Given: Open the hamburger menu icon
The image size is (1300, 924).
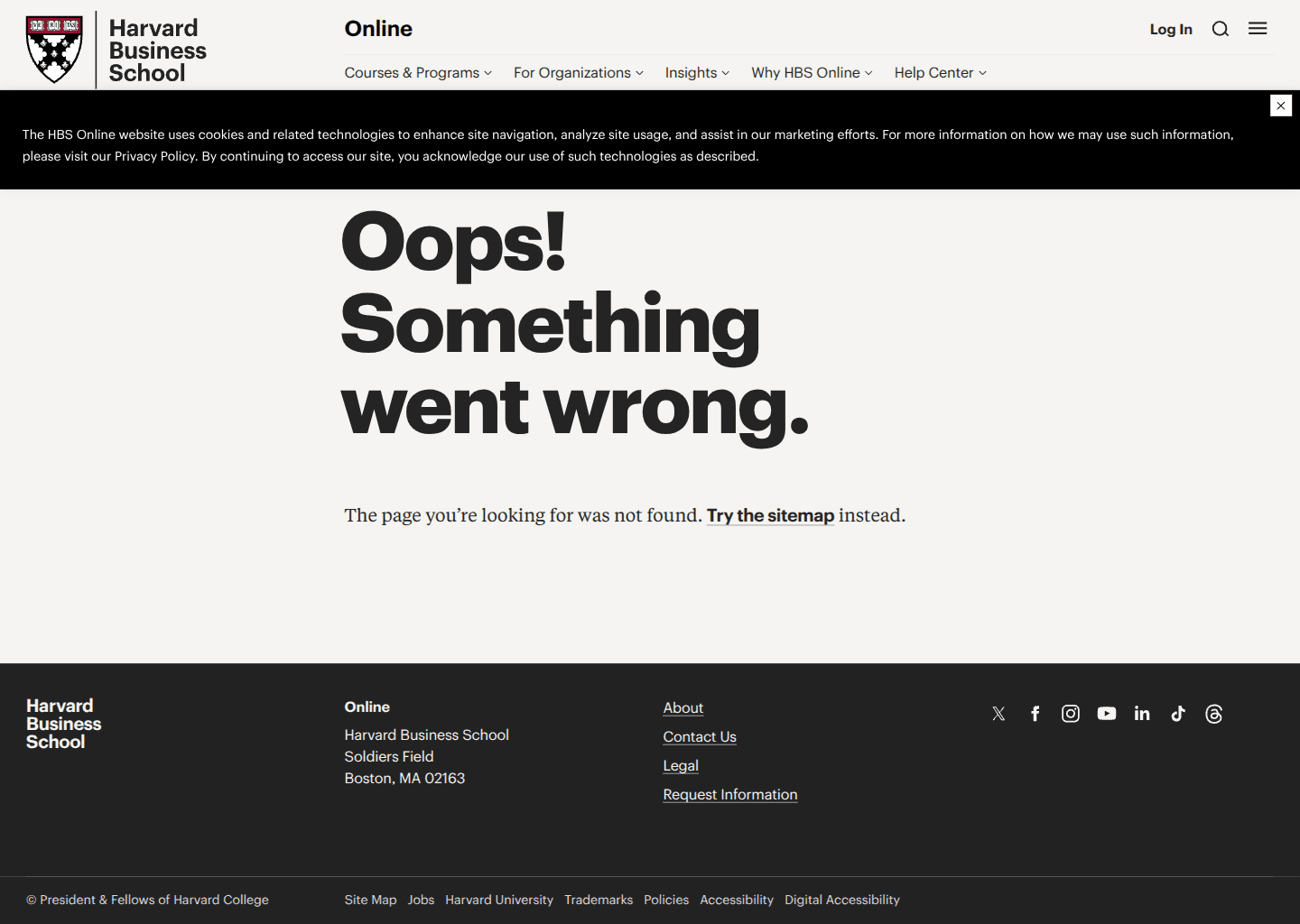Looking at the screenshot, I should tap(1258, 29).
